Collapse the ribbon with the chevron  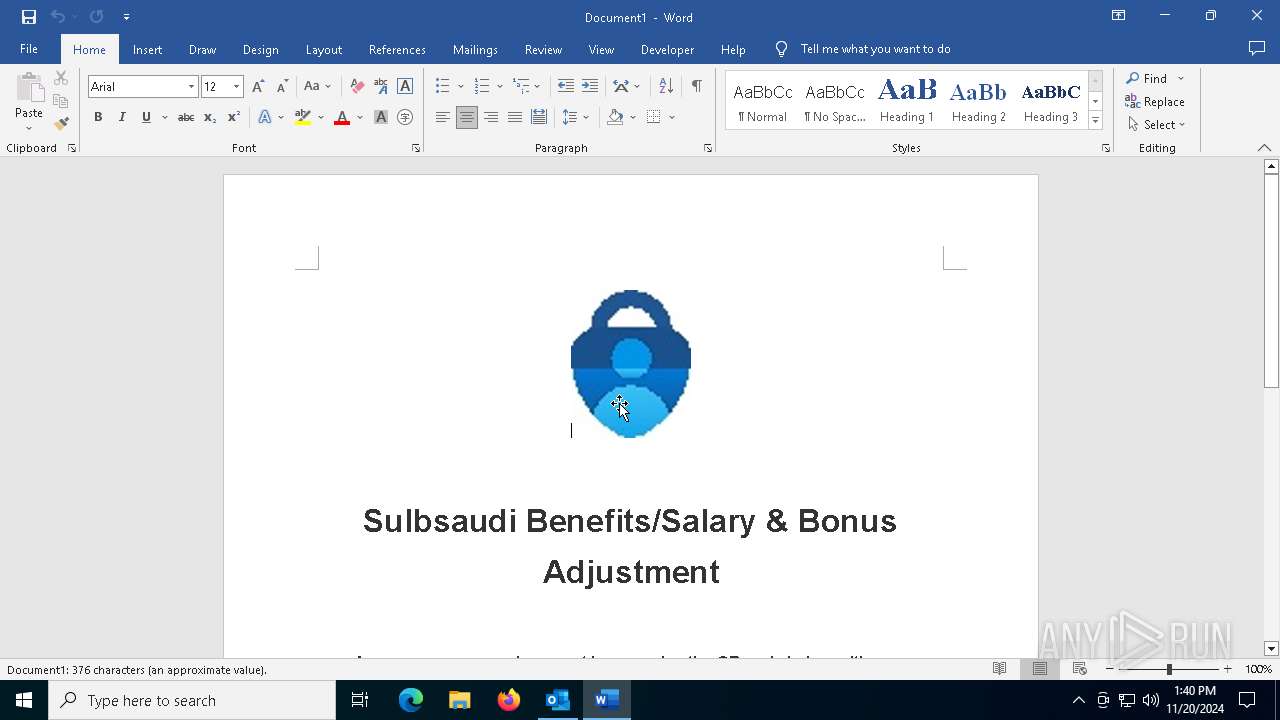[1264, 148]
